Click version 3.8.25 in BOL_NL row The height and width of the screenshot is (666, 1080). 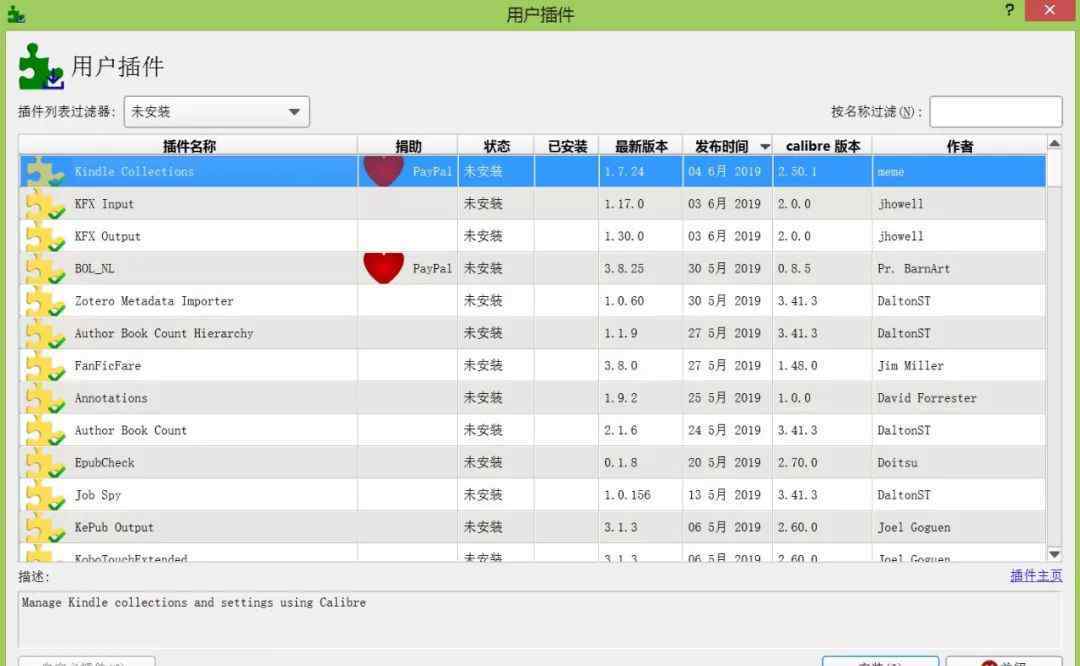624,269
